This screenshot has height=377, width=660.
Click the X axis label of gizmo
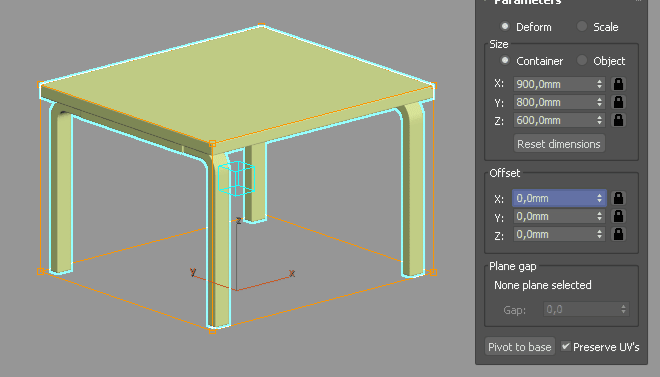(292, 273)
